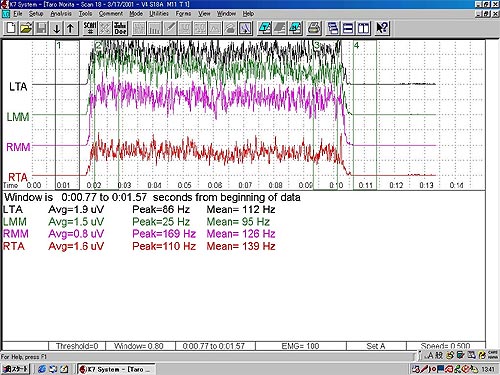Open the John Doe patient icon
Screen dimensions: 500x375
tap(120, 28)
